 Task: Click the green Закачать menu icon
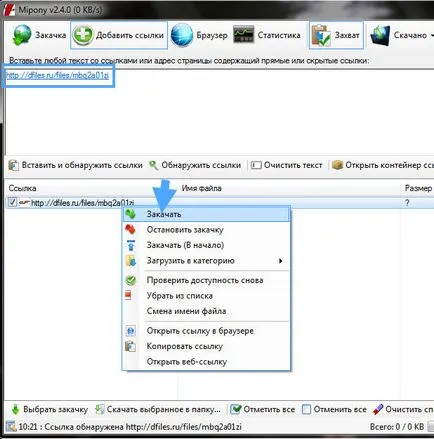[131, 214]
